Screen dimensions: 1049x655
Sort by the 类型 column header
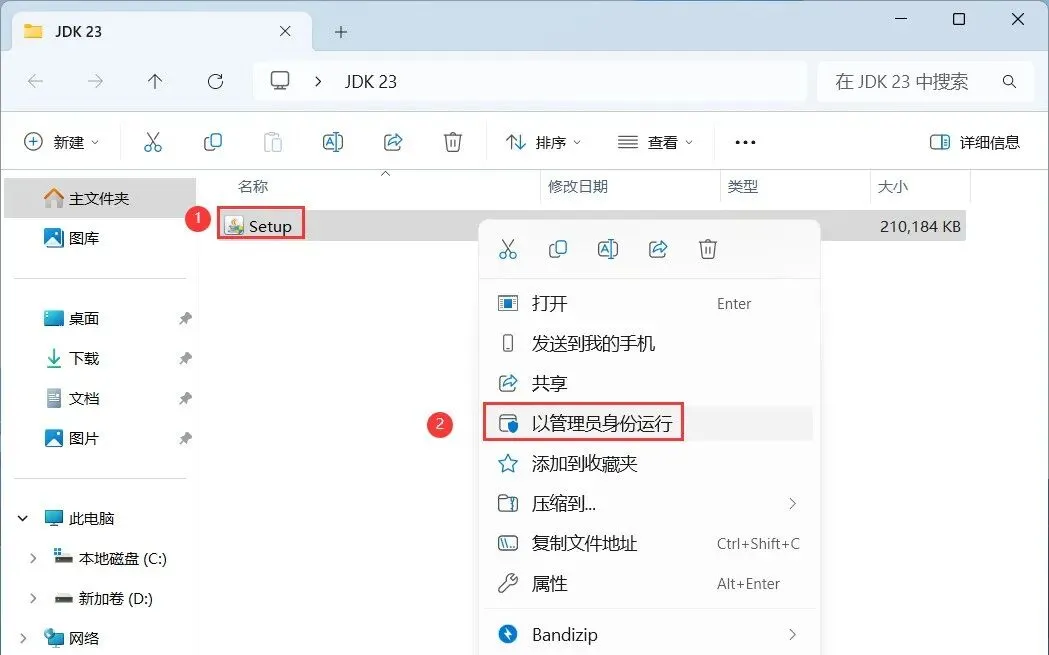coord(743,187)
